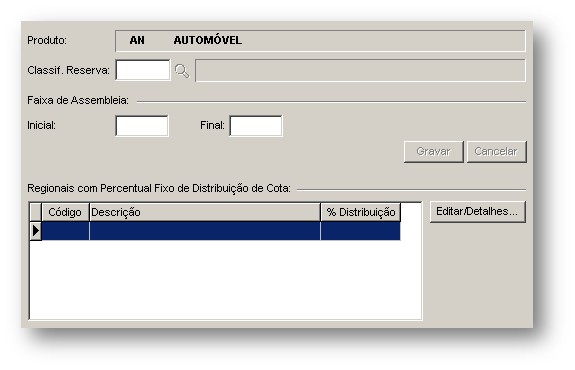Click the magnifier search icon beside Classif. Reserva
This screenshot has height=370, width=575.
pyautogui.click(x=182, y=71)
